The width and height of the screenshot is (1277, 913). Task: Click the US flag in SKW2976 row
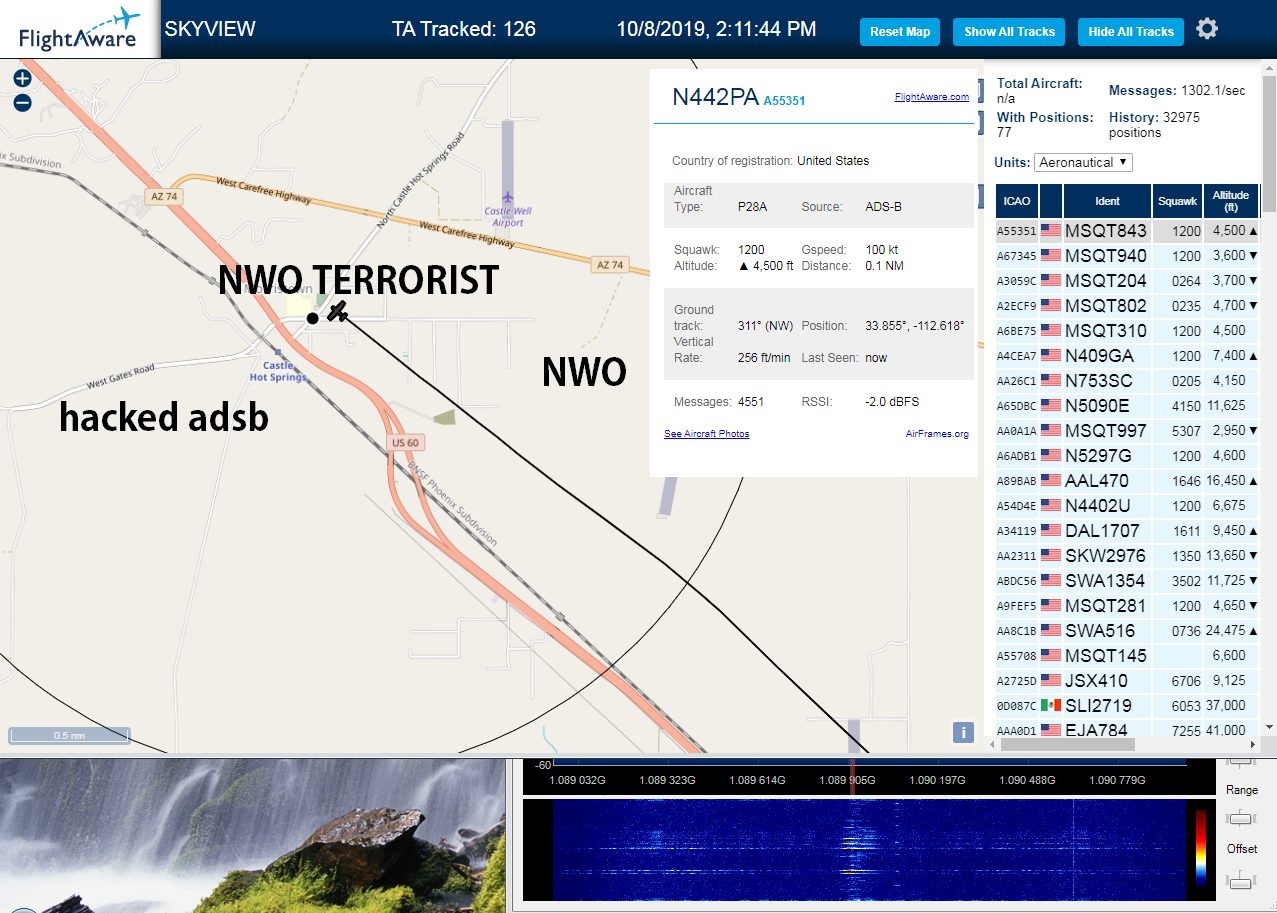[x=1051, y=556]
